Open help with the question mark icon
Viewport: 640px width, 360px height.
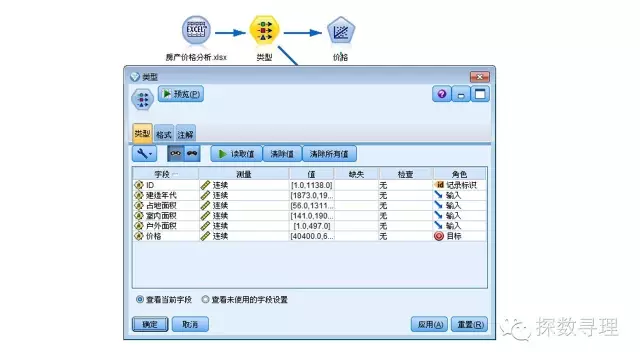coord(442,94)
